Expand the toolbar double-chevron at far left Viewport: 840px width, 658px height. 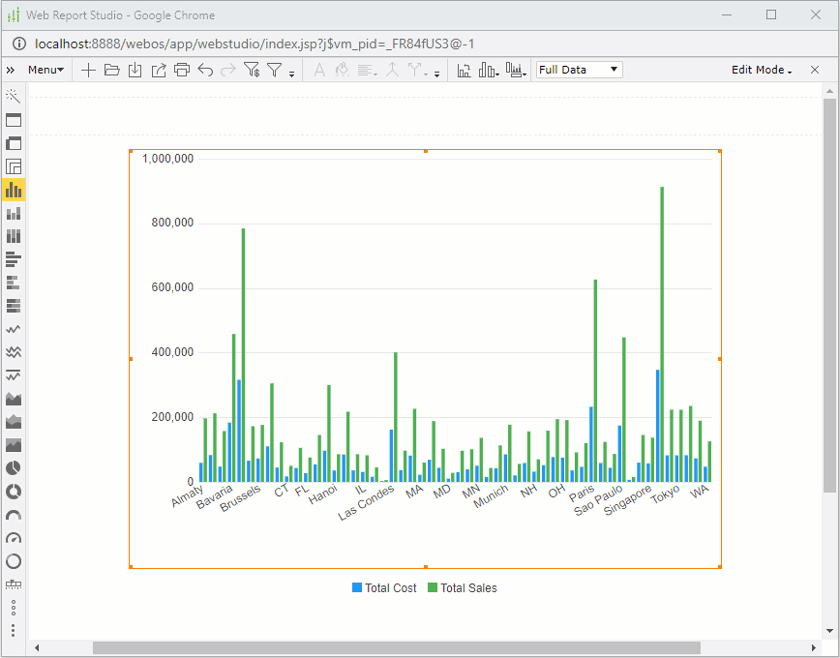coord(11,70)
